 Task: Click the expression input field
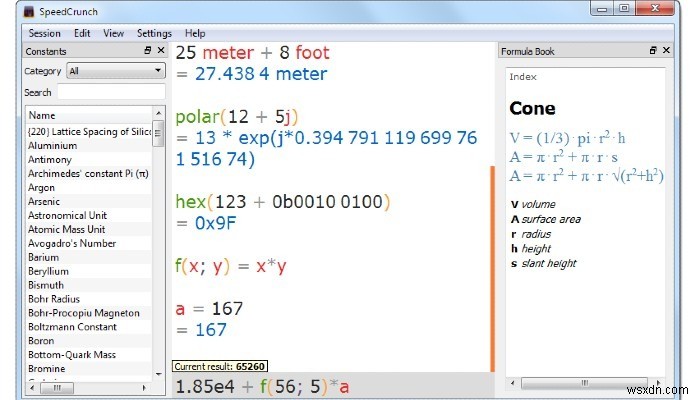tap(333, 386)
